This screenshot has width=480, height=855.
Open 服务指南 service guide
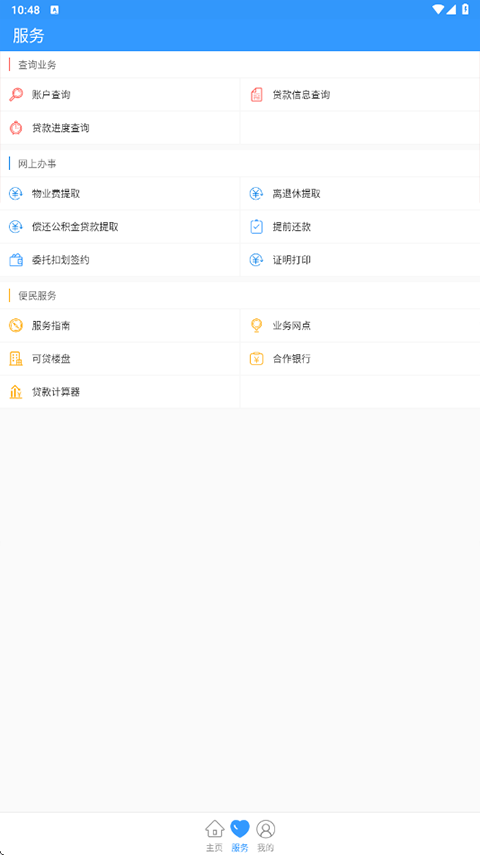(x=120, y=326)
